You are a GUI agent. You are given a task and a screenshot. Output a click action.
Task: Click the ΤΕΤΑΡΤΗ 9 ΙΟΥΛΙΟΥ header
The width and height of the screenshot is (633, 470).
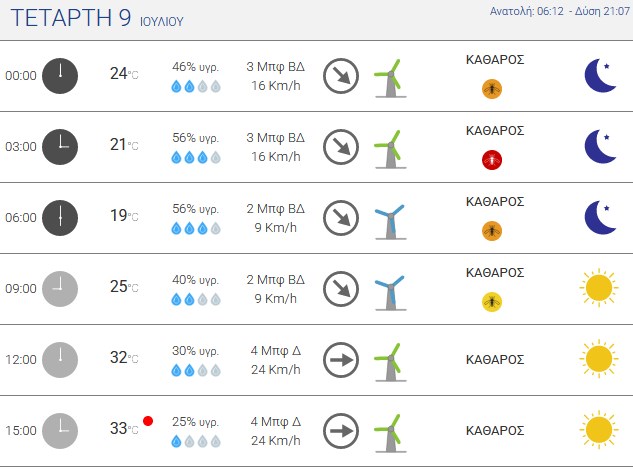[x=97, y=18]
